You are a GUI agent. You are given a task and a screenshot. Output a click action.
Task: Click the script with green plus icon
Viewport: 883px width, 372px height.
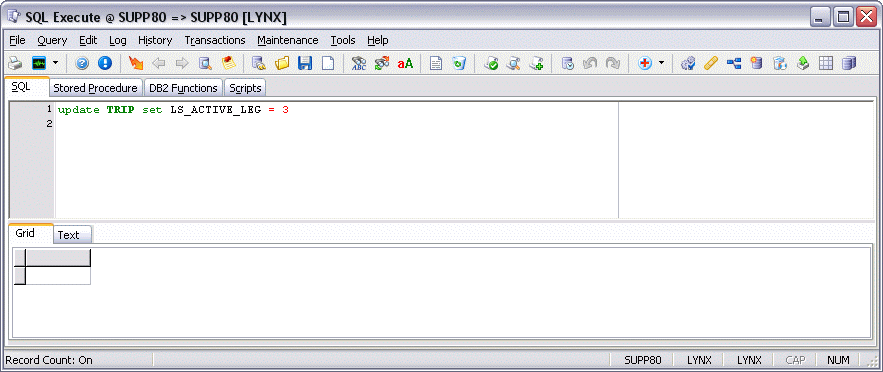coord(536,64)
